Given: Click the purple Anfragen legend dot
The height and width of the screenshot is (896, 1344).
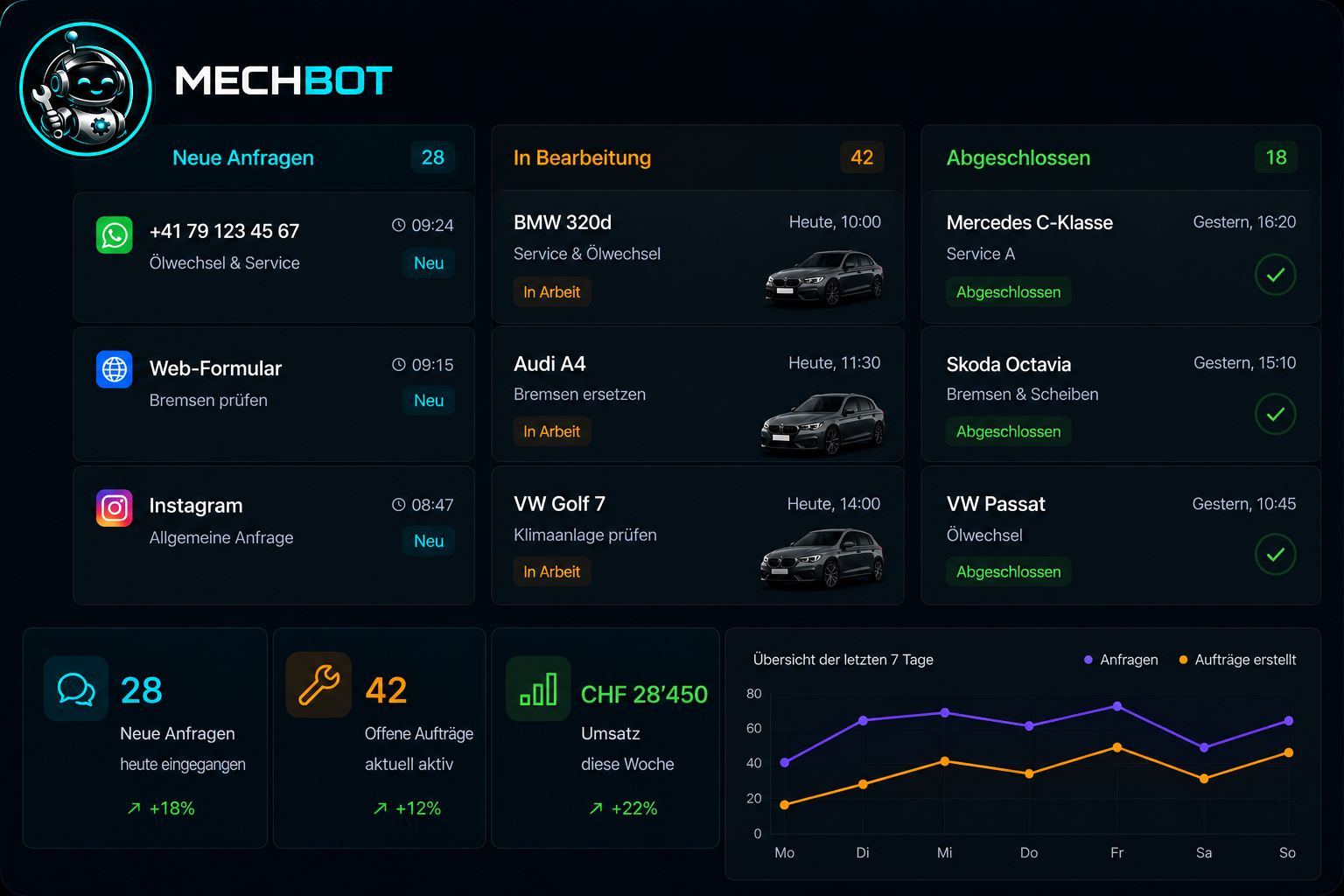Looking at the screenshot, I should click(x=1088, y=660).
